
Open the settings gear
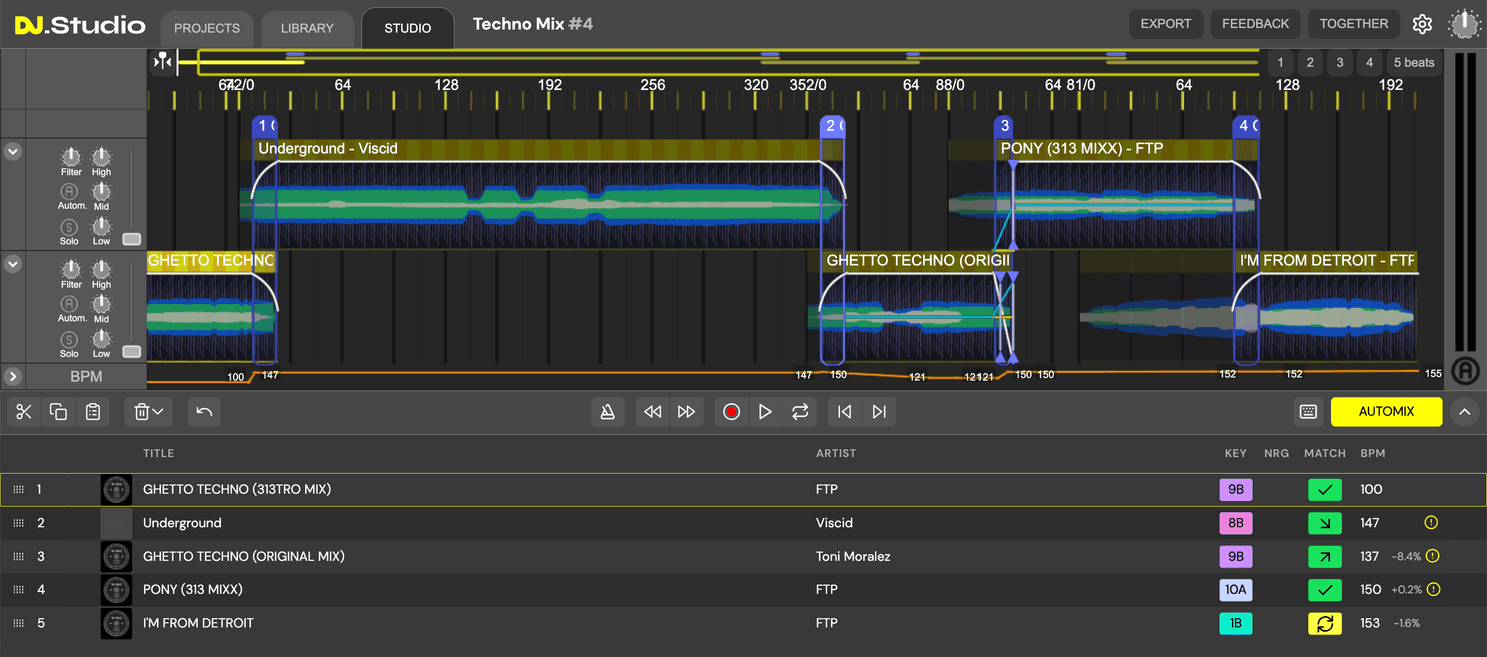pos(1422,24)
